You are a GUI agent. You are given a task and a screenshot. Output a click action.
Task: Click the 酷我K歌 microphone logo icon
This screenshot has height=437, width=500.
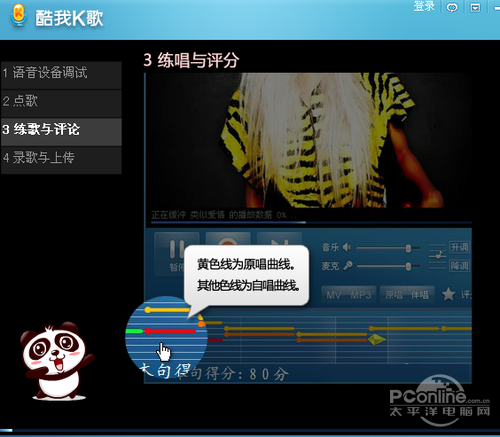(x=19, y=16)
